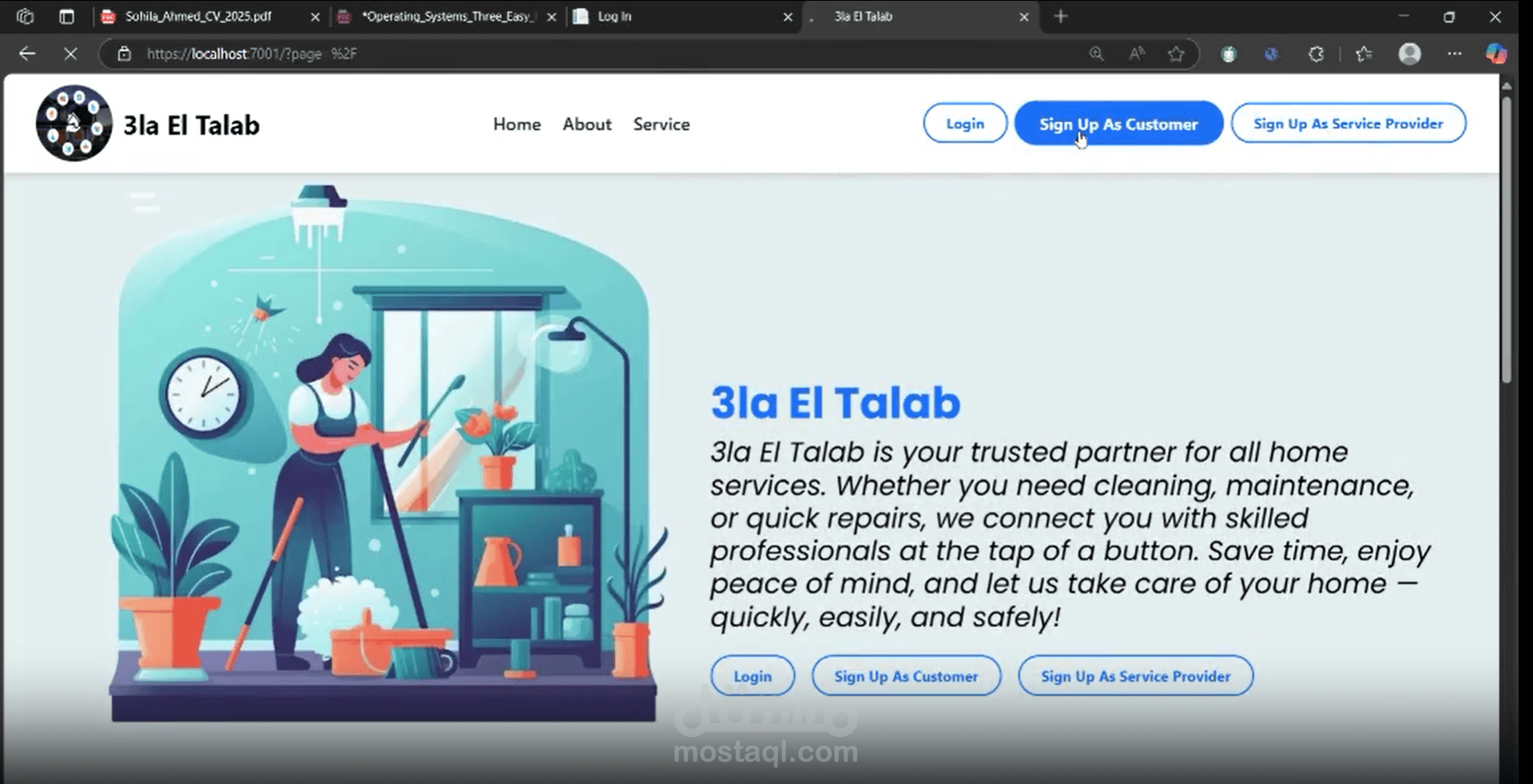
Task: Close the Log In tab
Action: click(x=788, y=17)
